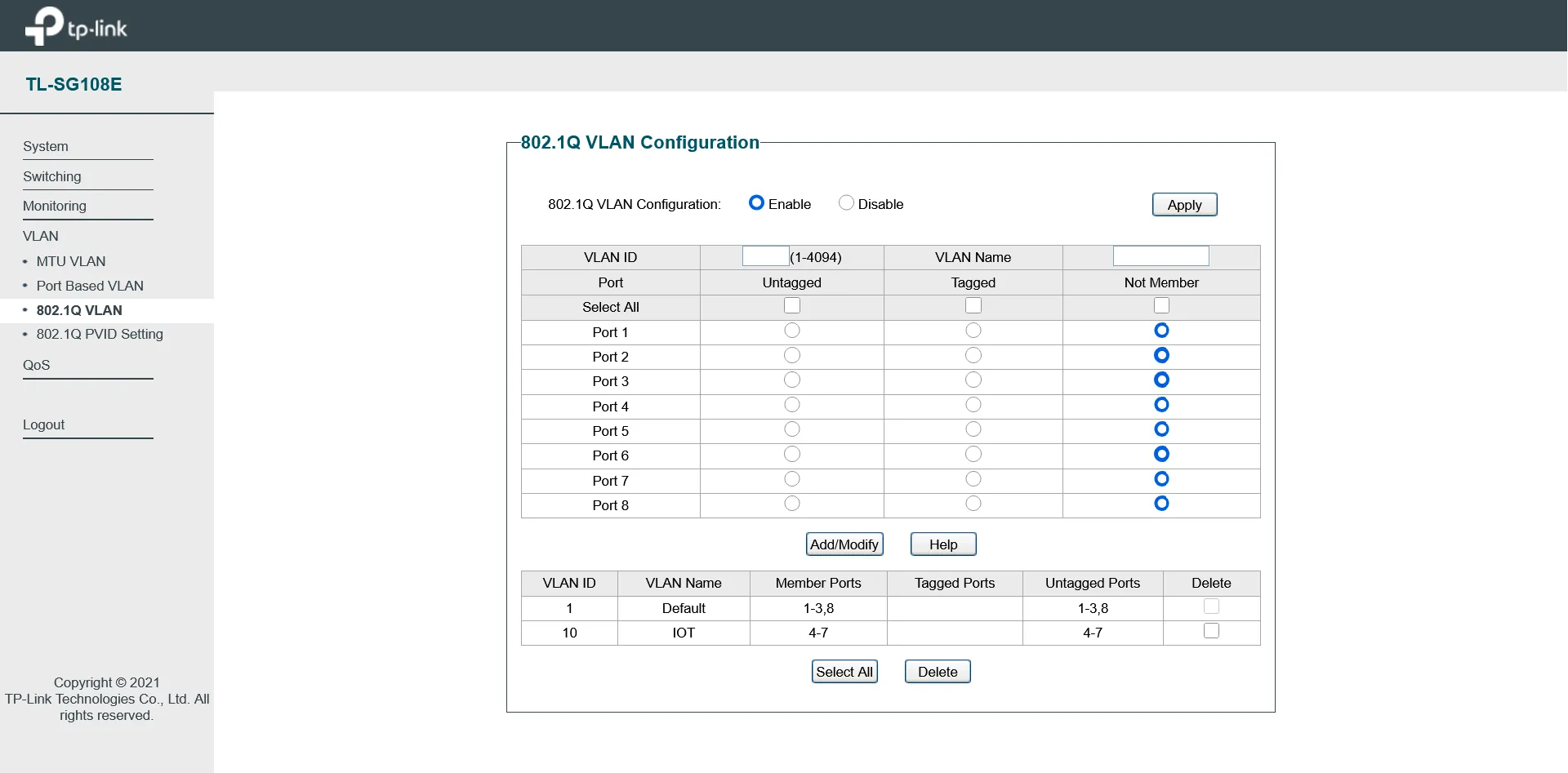Select Enable for 802.1Q VLAN

[x=756, y=202]
